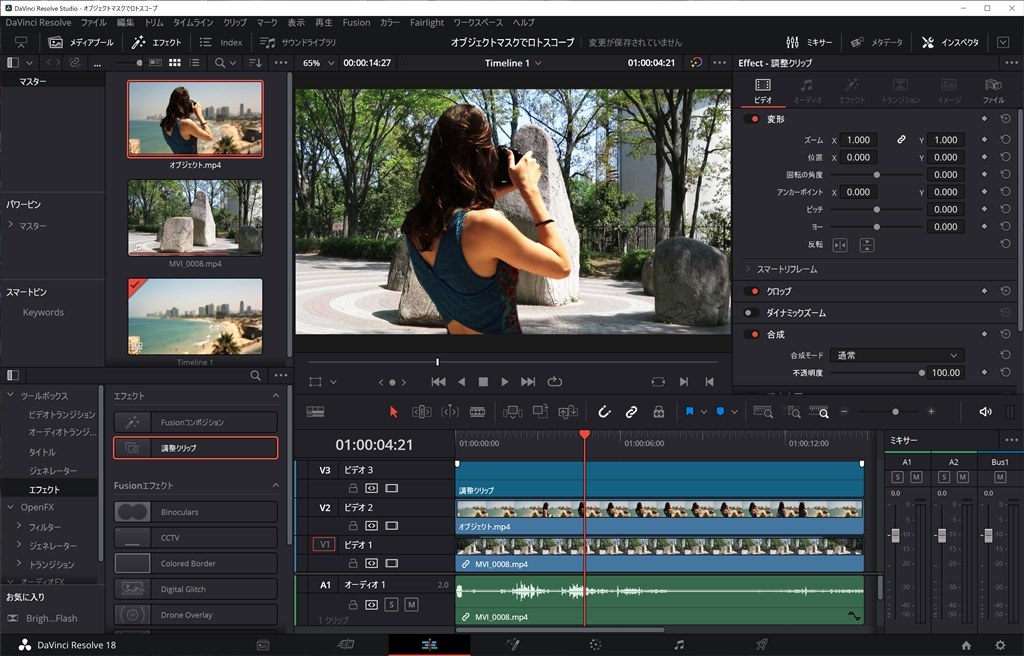Activate the dynamic trim mode tool
1024x656 pixels.
[449, 412]
